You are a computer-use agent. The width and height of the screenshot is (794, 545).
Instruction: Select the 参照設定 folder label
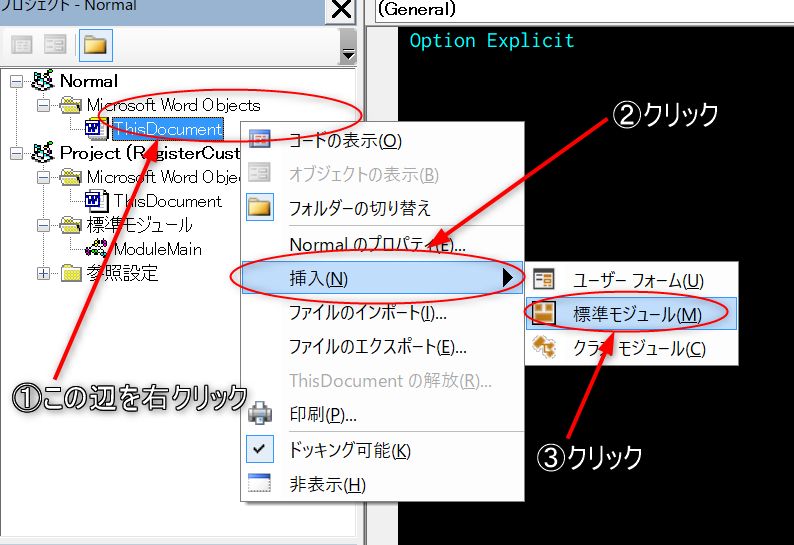(x=122, y=273)
